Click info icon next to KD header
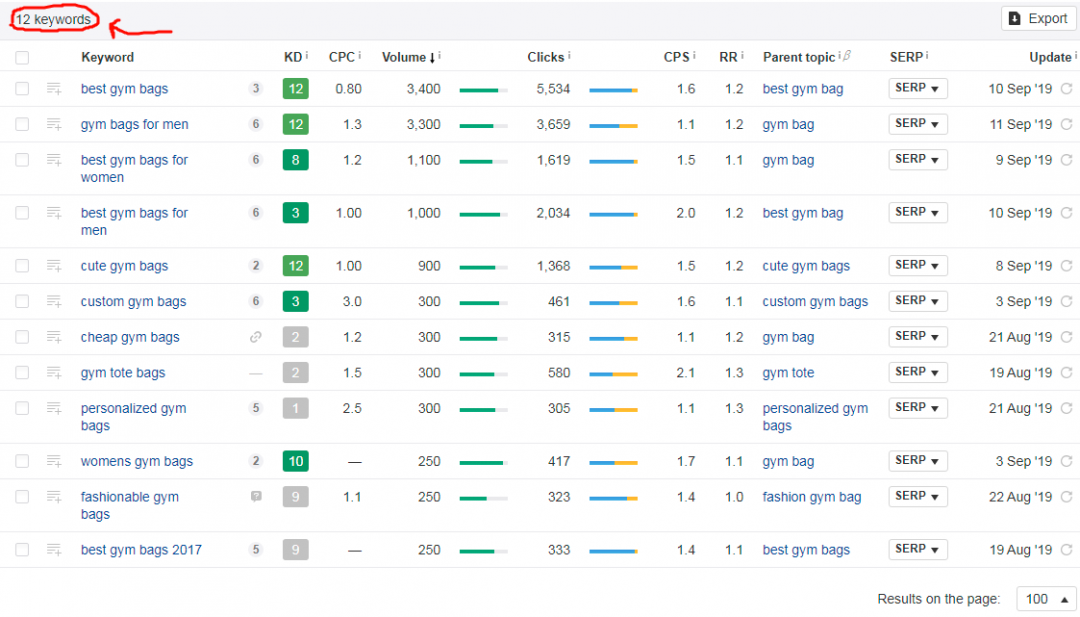1080x617 pixels. 307,57
